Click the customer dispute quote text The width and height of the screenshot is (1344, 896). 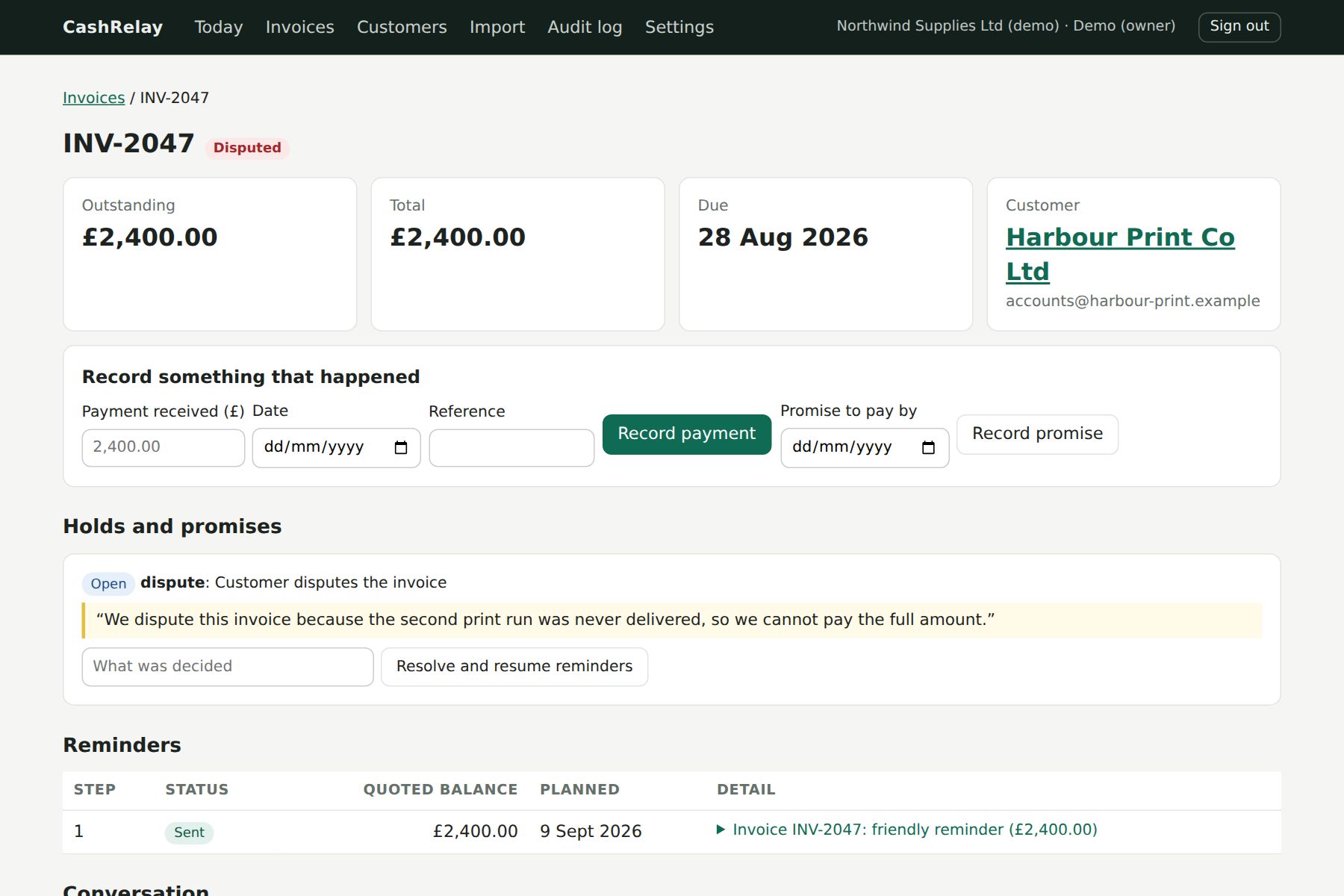(x=545, y=620)
